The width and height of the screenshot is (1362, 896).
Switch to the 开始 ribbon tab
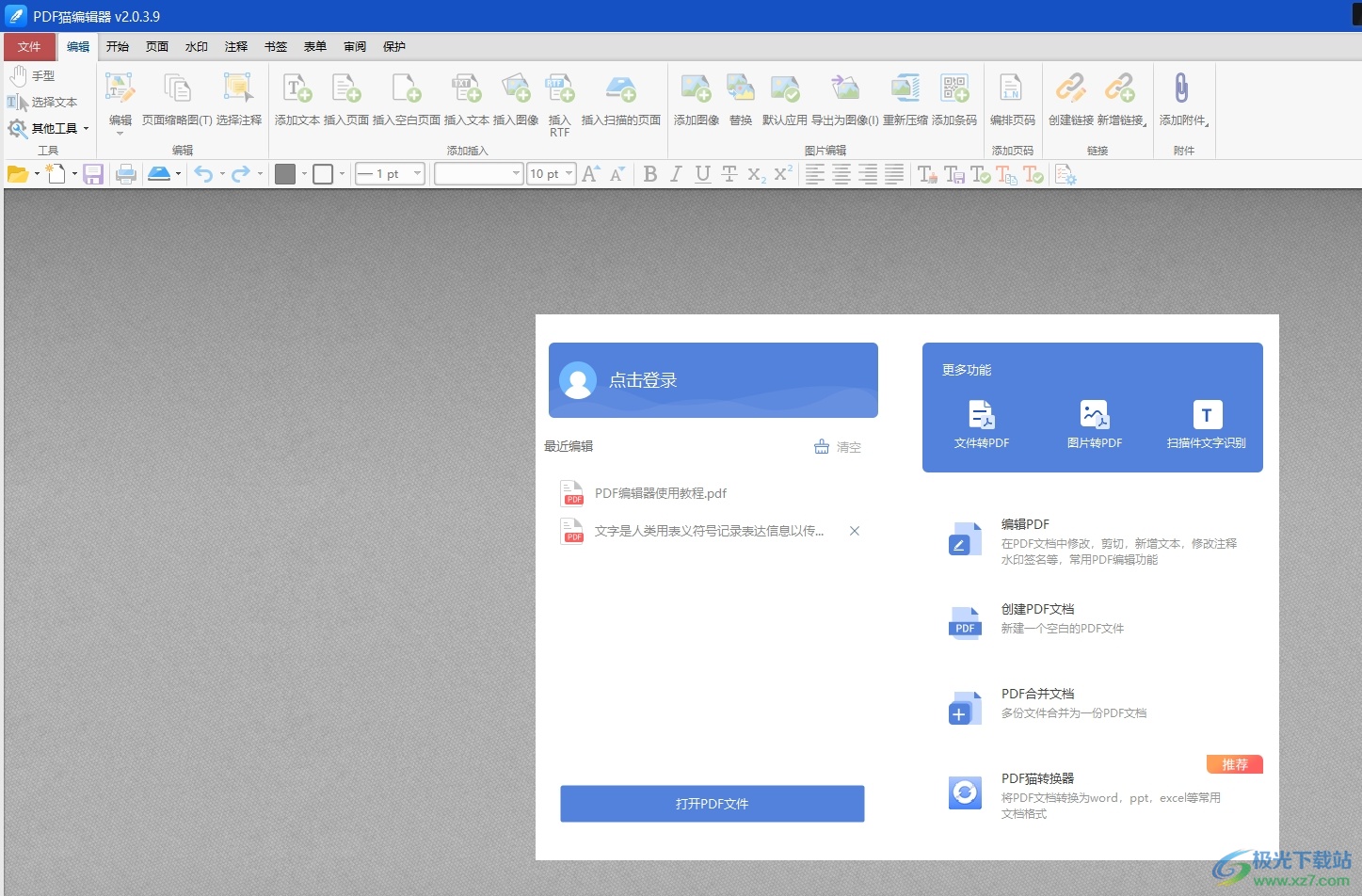(118, 47)
